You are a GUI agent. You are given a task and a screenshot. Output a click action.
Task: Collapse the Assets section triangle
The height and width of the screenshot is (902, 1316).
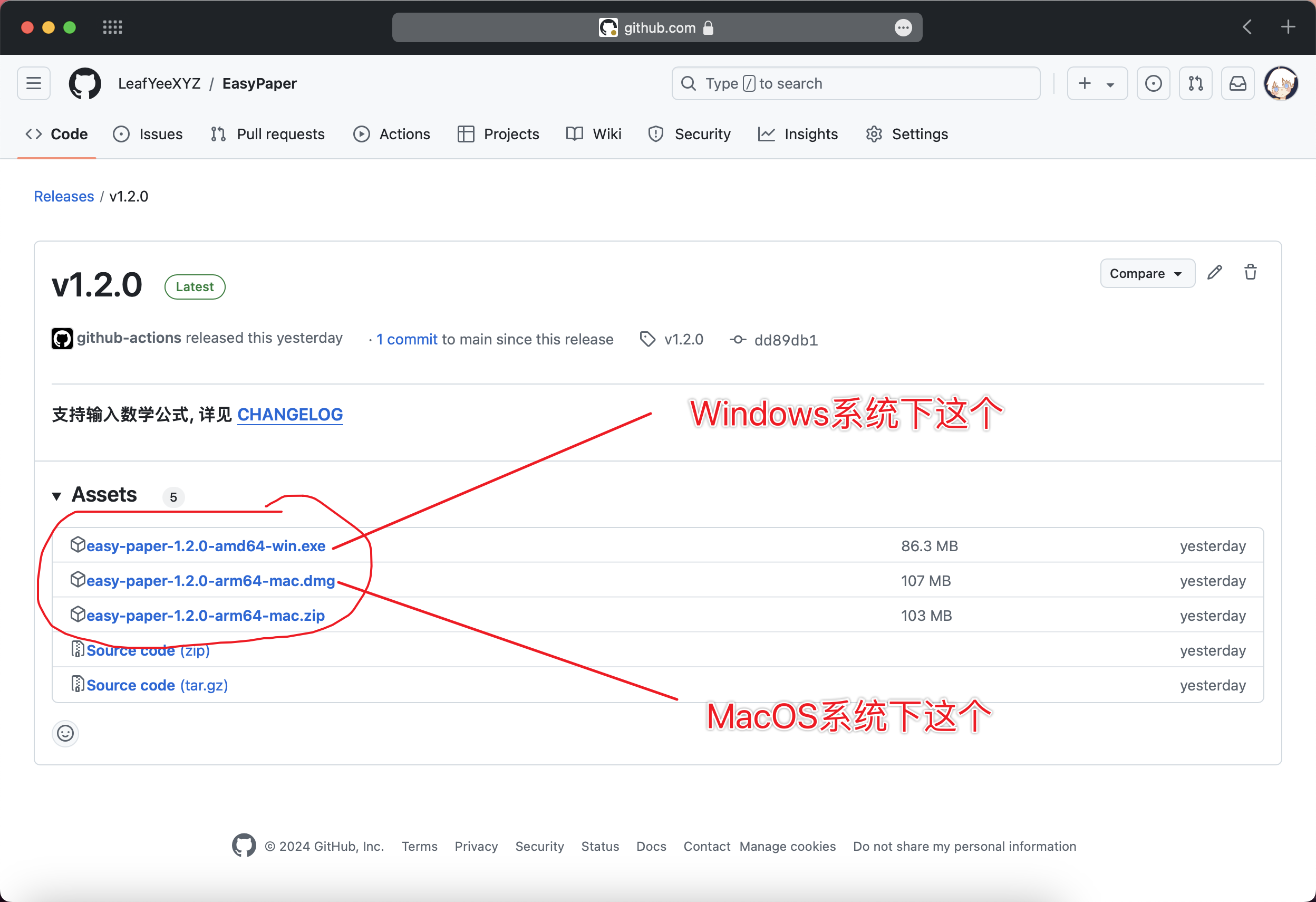(56, 496)
